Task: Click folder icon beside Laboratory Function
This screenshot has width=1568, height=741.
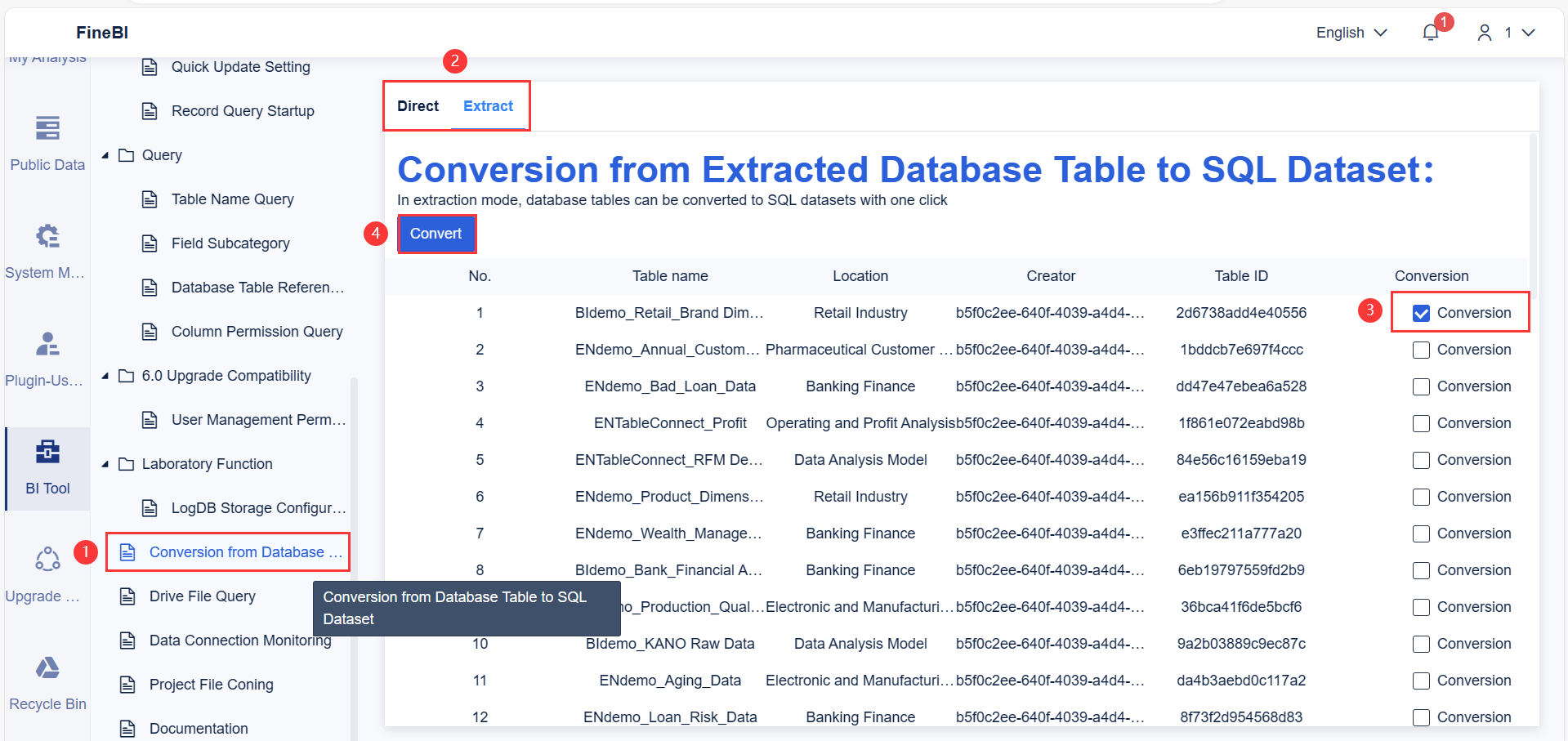Action: click(x=126, y=464)
